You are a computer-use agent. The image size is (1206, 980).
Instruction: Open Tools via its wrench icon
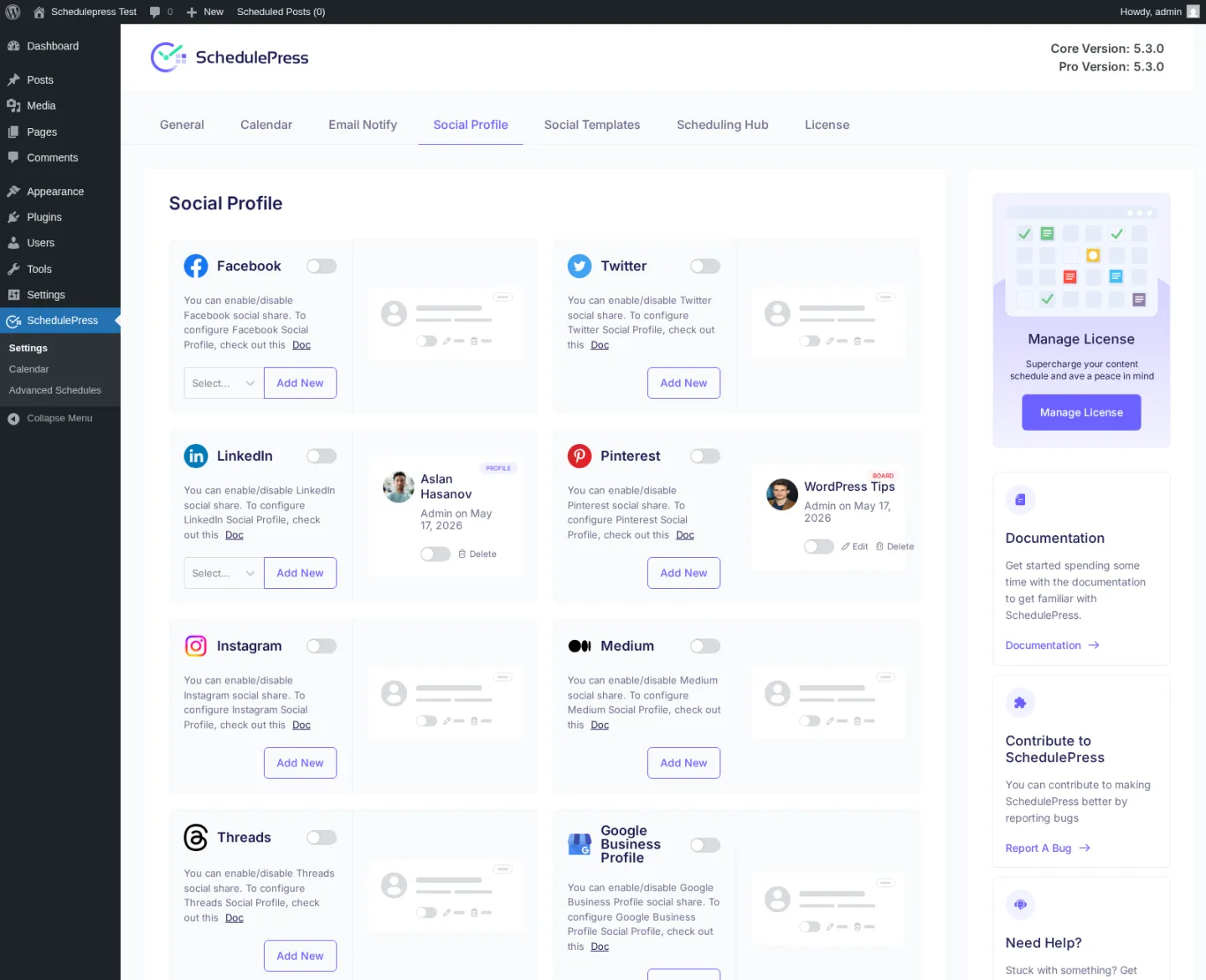(x=13, y=270)
